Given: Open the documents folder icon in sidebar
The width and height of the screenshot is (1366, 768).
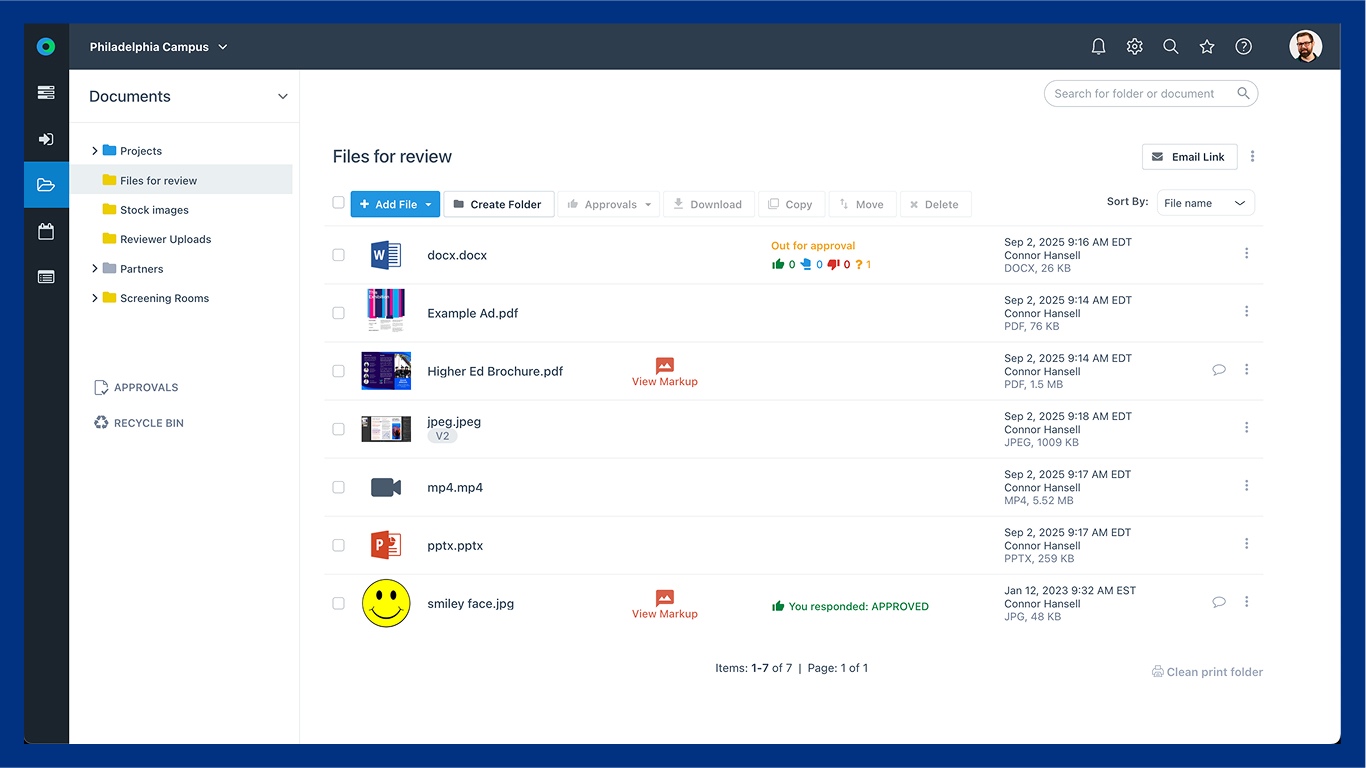Looking at the screenshot, I should 46,185.
